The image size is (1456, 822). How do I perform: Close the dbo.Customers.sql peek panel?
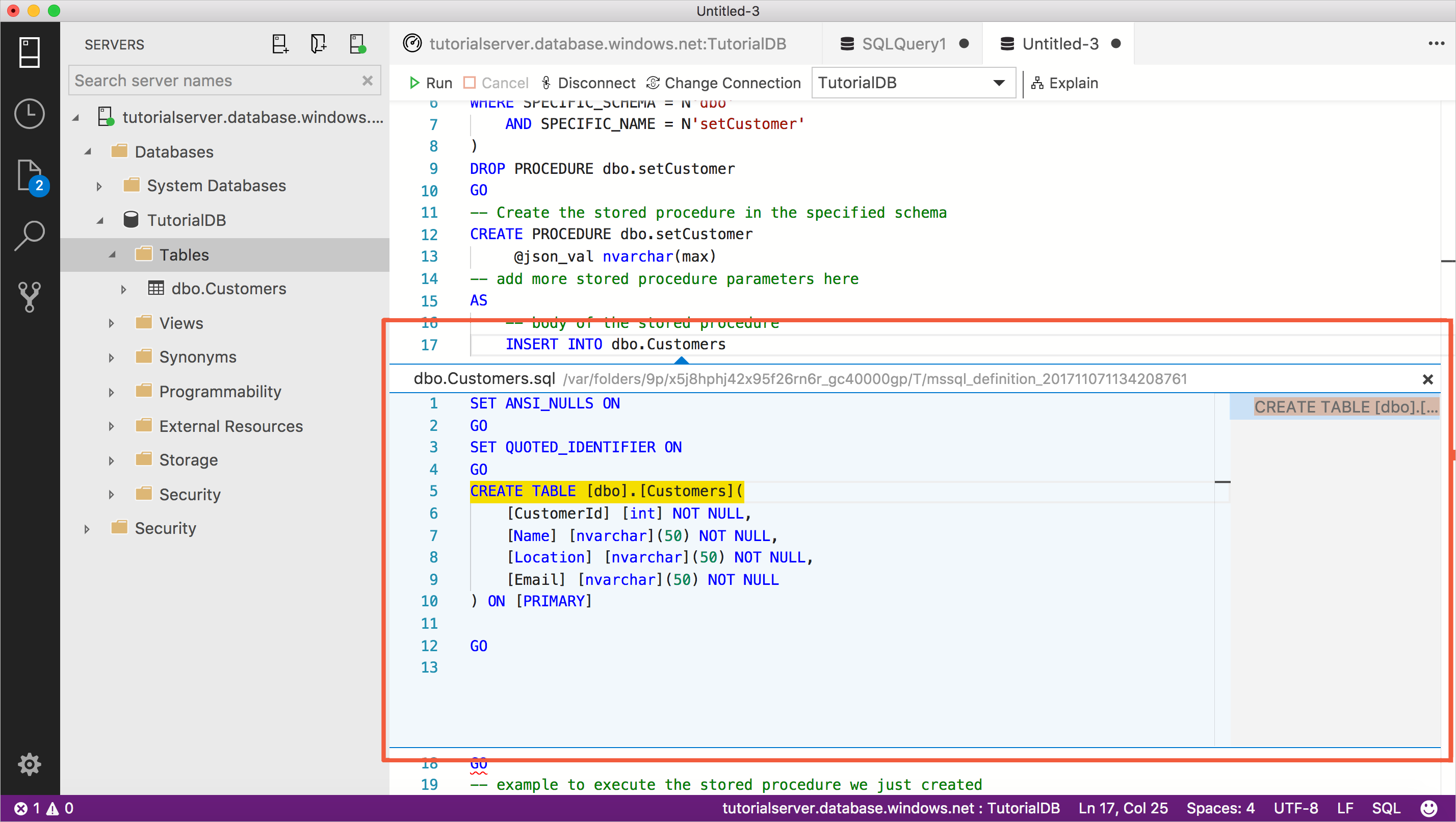[1428, 379]
